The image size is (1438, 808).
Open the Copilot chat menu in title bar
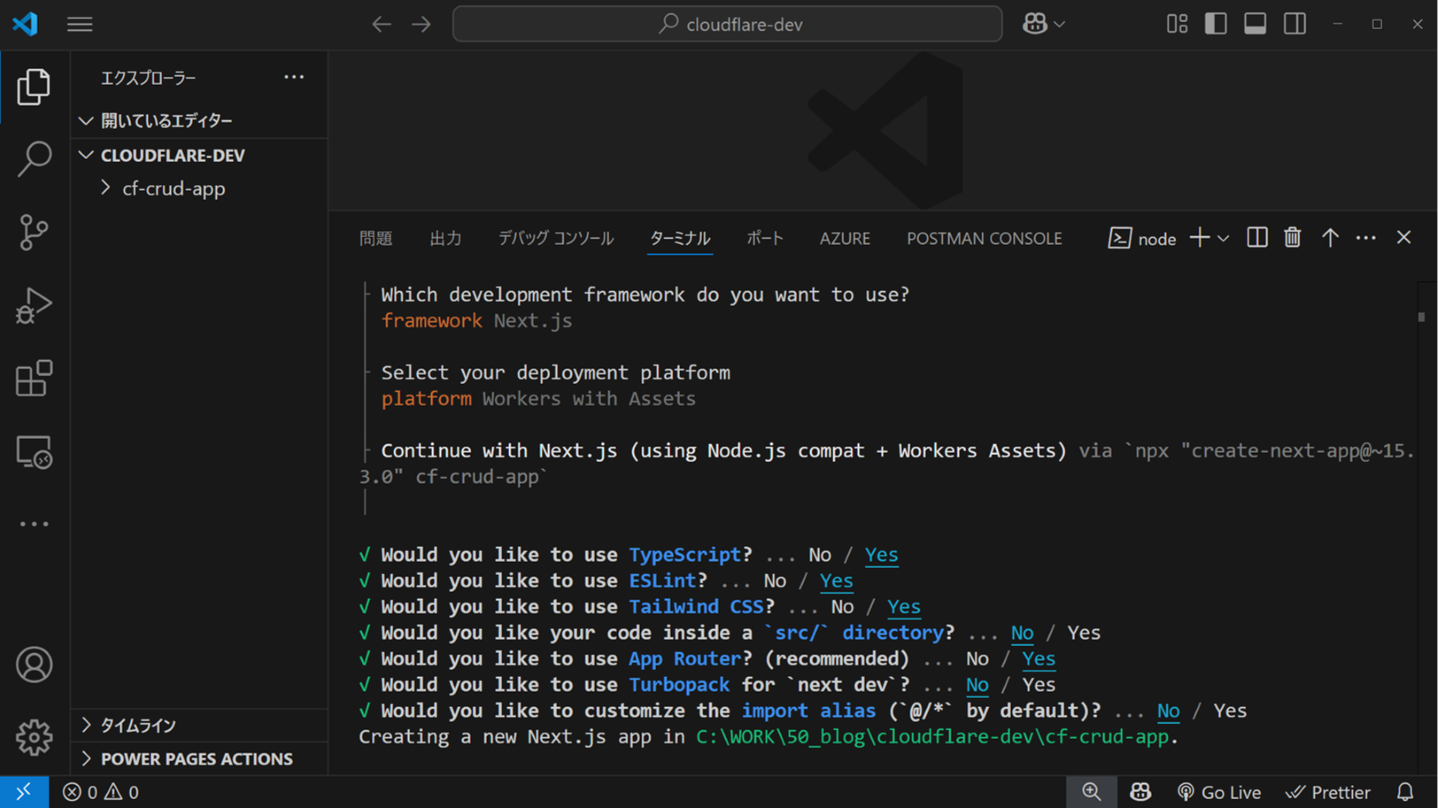(x=1043, y=24)
